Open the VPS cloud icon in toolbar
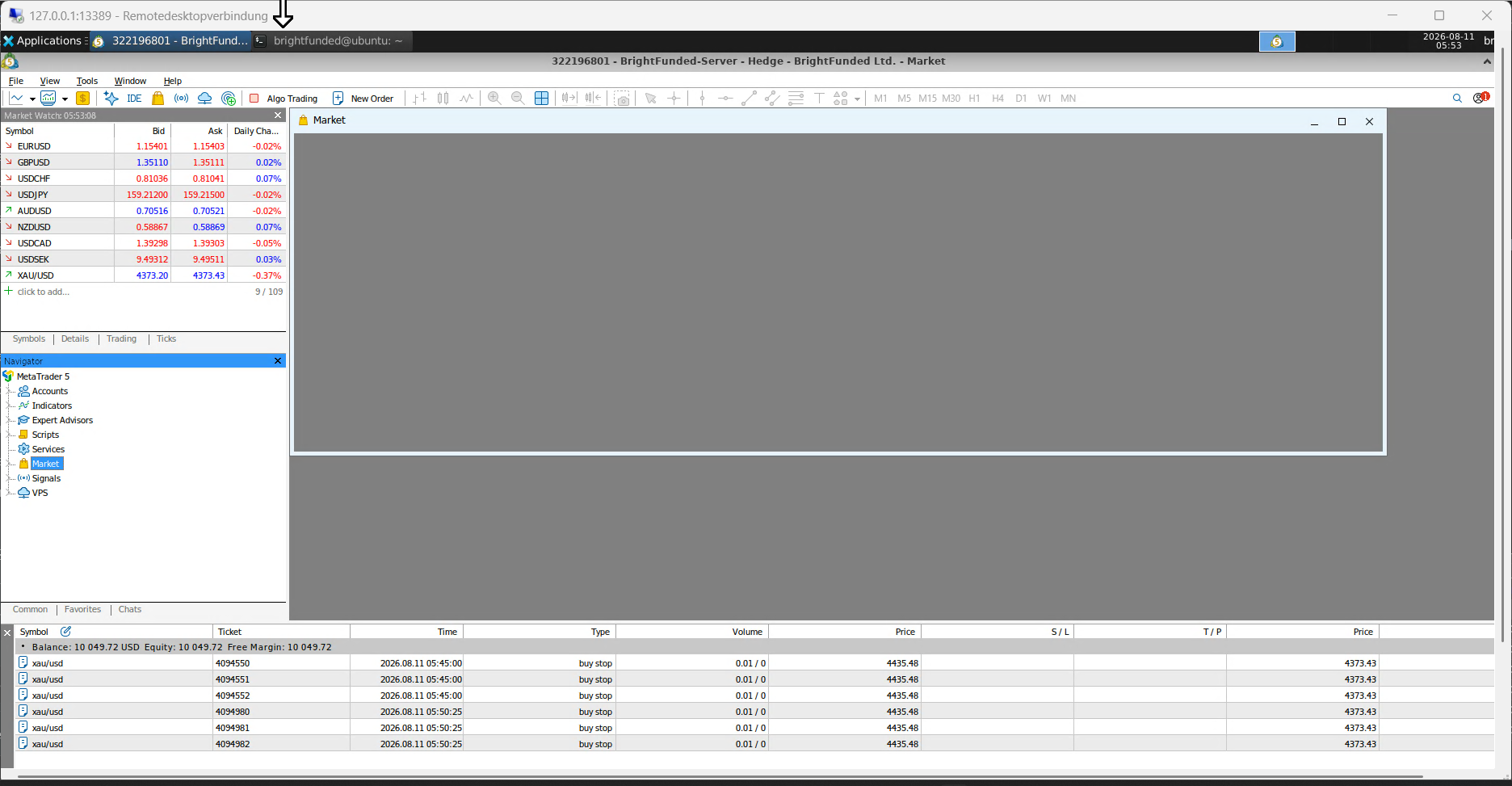This screenshot has width=1512, height=786. tap(205, 99)
